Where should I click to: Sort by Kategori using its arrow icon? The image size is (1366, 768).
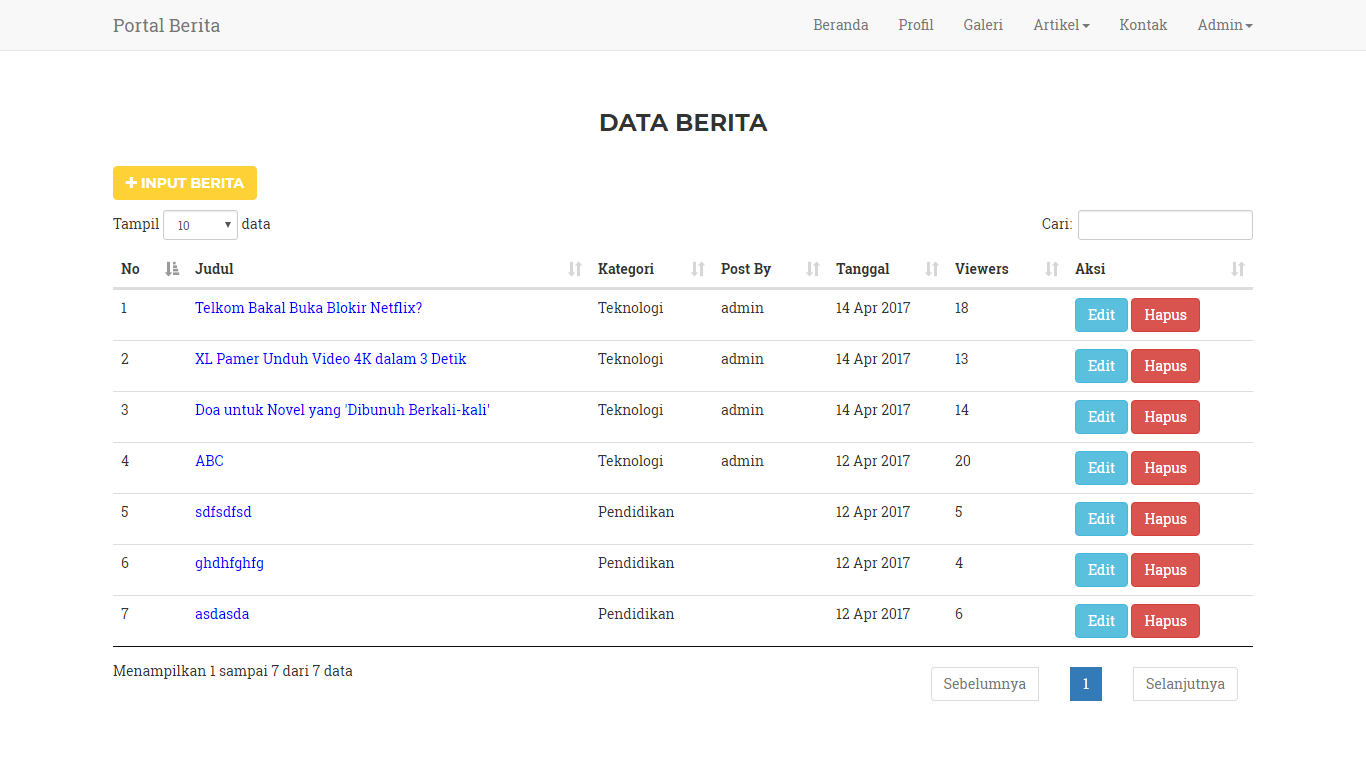(698, 269)
